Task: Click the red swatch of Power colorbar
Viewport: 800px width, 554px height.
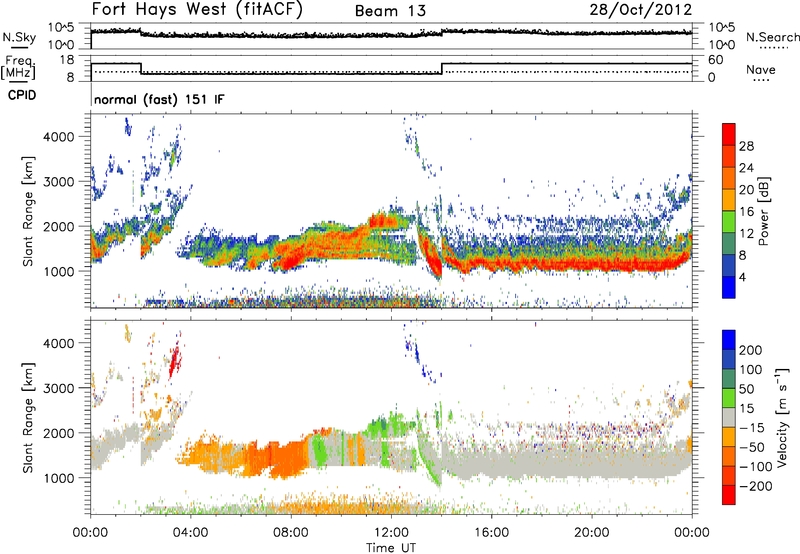Action: tap(729, 134)
